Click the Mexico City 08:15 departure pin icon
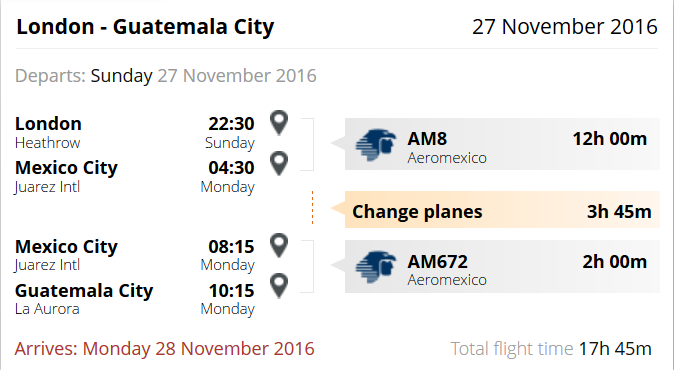This screenshot has width=674, height=370. tap(279, 246)
